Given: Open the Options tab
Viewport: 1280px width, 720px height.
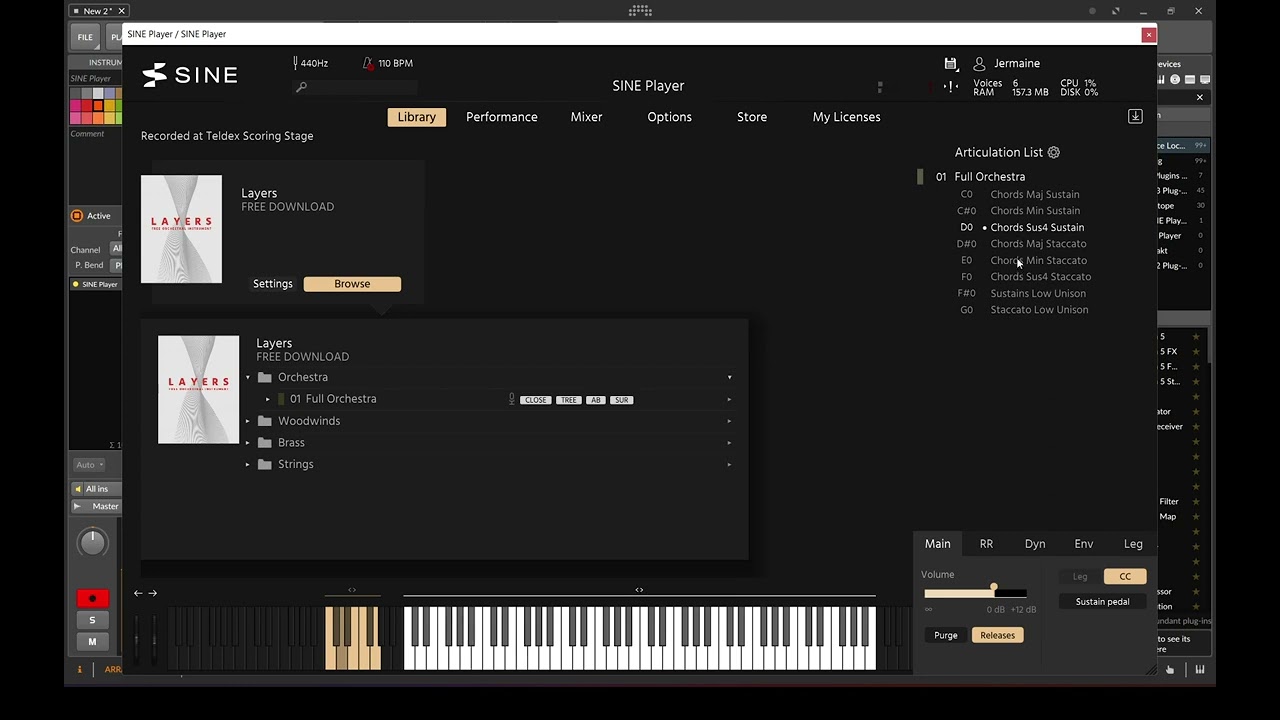Looking at the screenshot, I should pyautogui.click(x=669, y=117).
